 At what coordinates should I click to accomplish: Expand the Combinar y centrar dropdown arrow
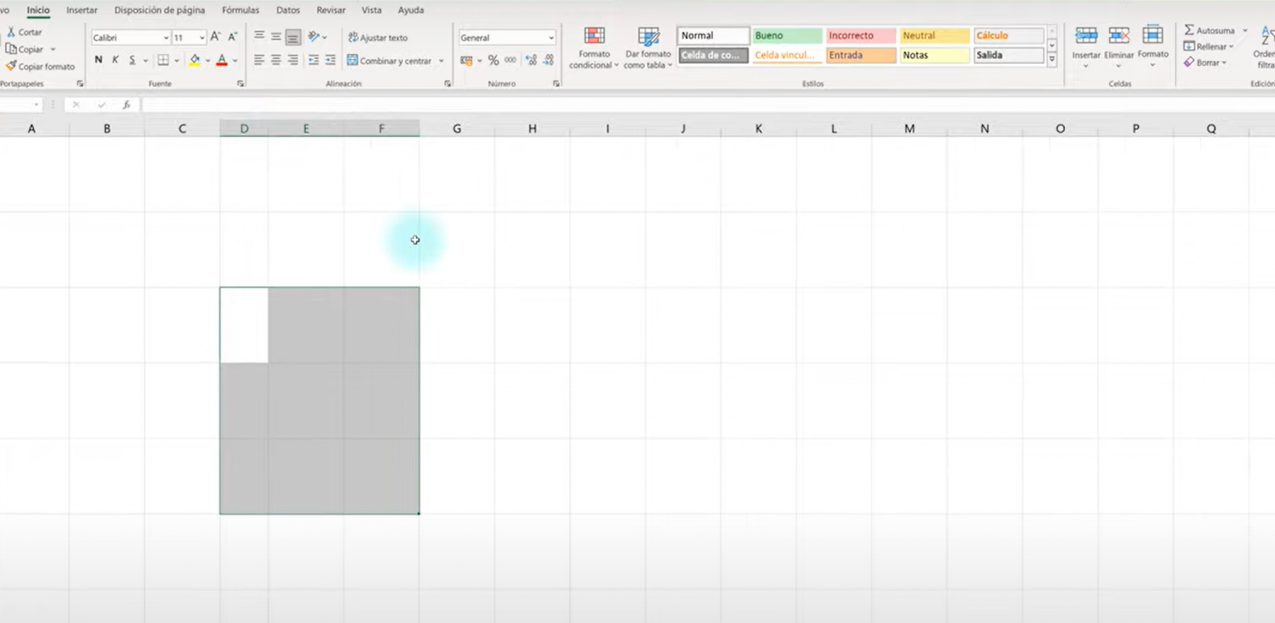pyautogui.click(x=441, y=61)
